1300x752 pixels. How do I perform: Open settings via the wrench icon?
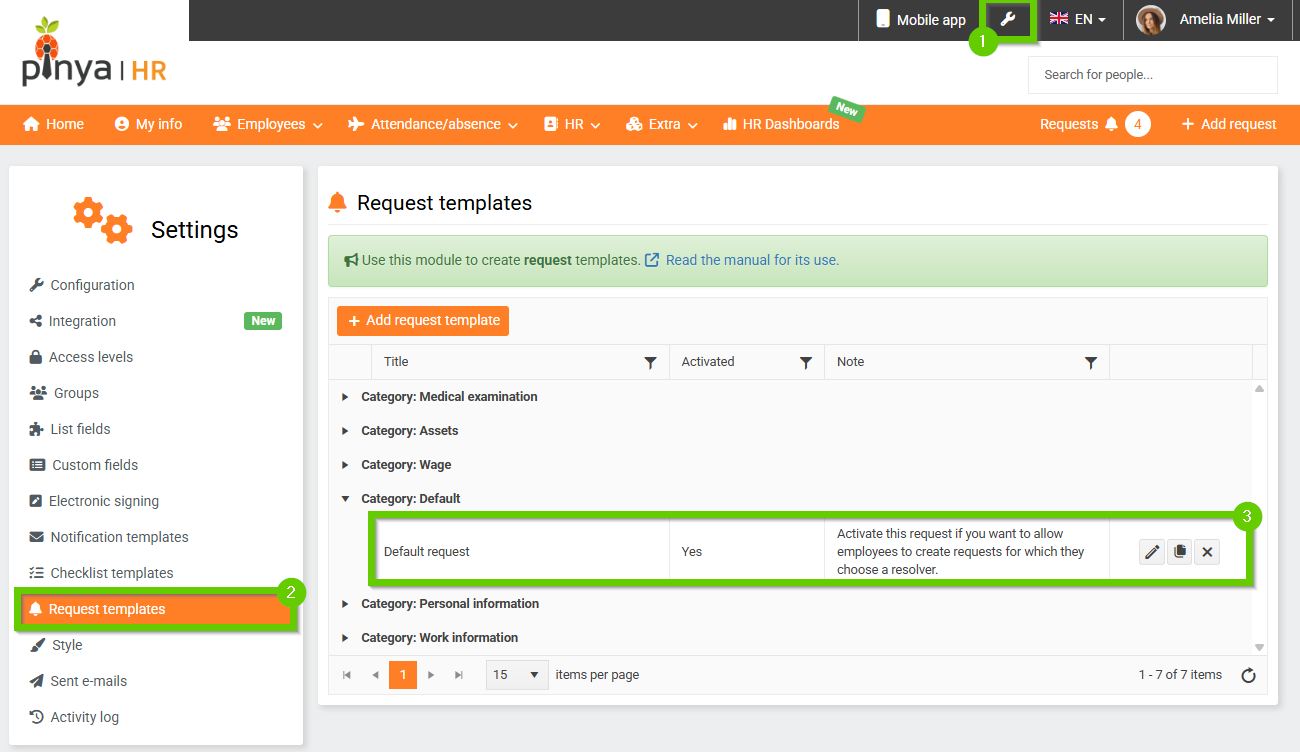pyautogui.click(x=1008, y=20)
